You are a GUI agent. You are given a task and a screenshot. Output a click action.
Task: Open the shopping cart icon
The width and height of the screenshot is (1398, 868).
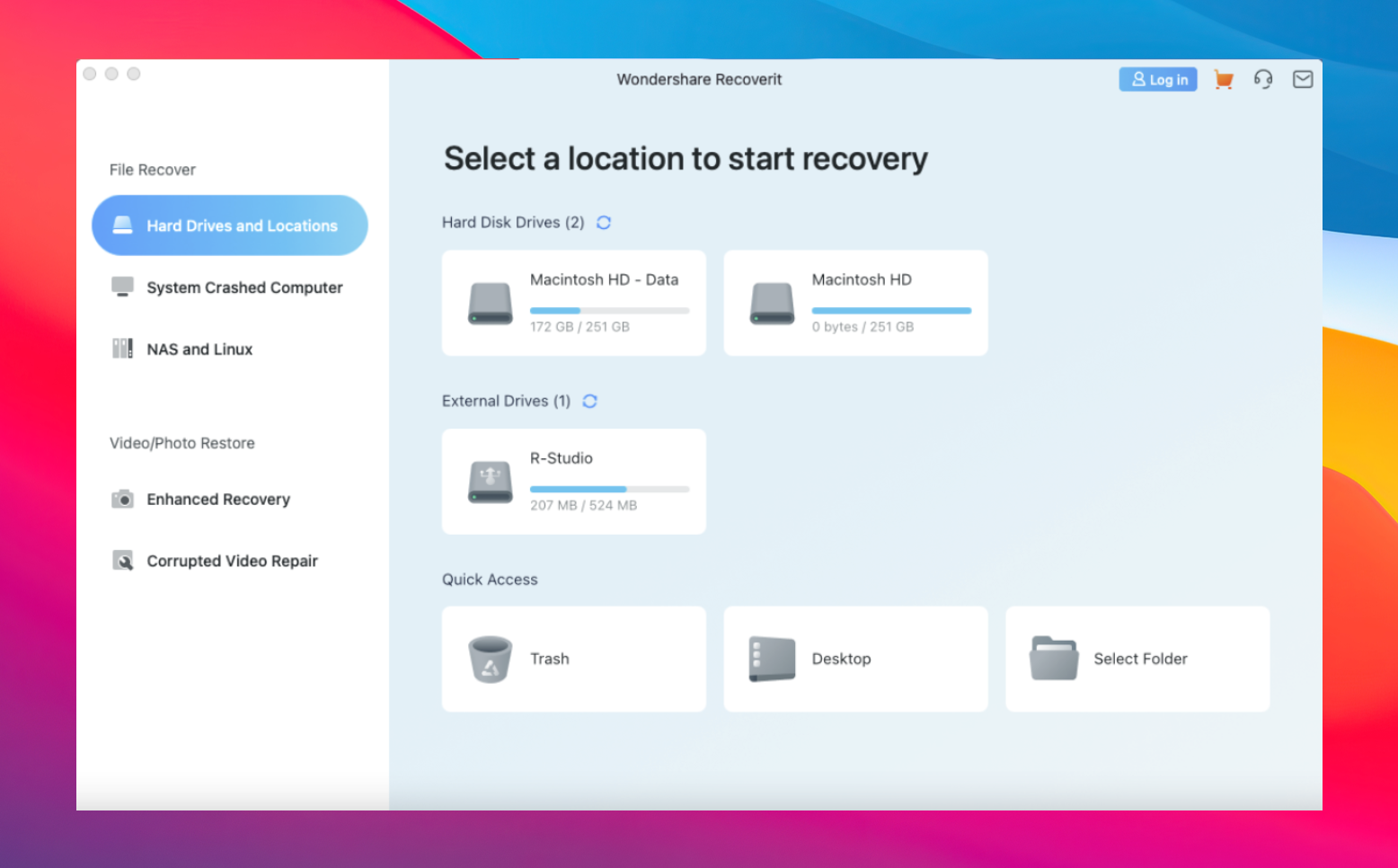point(1223,80)
